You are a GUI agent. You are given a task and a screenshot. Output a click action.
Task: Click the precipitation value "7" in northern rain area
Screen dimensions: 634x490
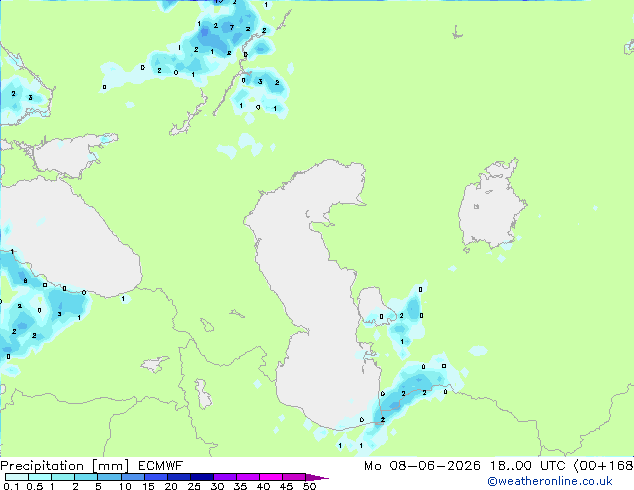[x=231, y=27]
